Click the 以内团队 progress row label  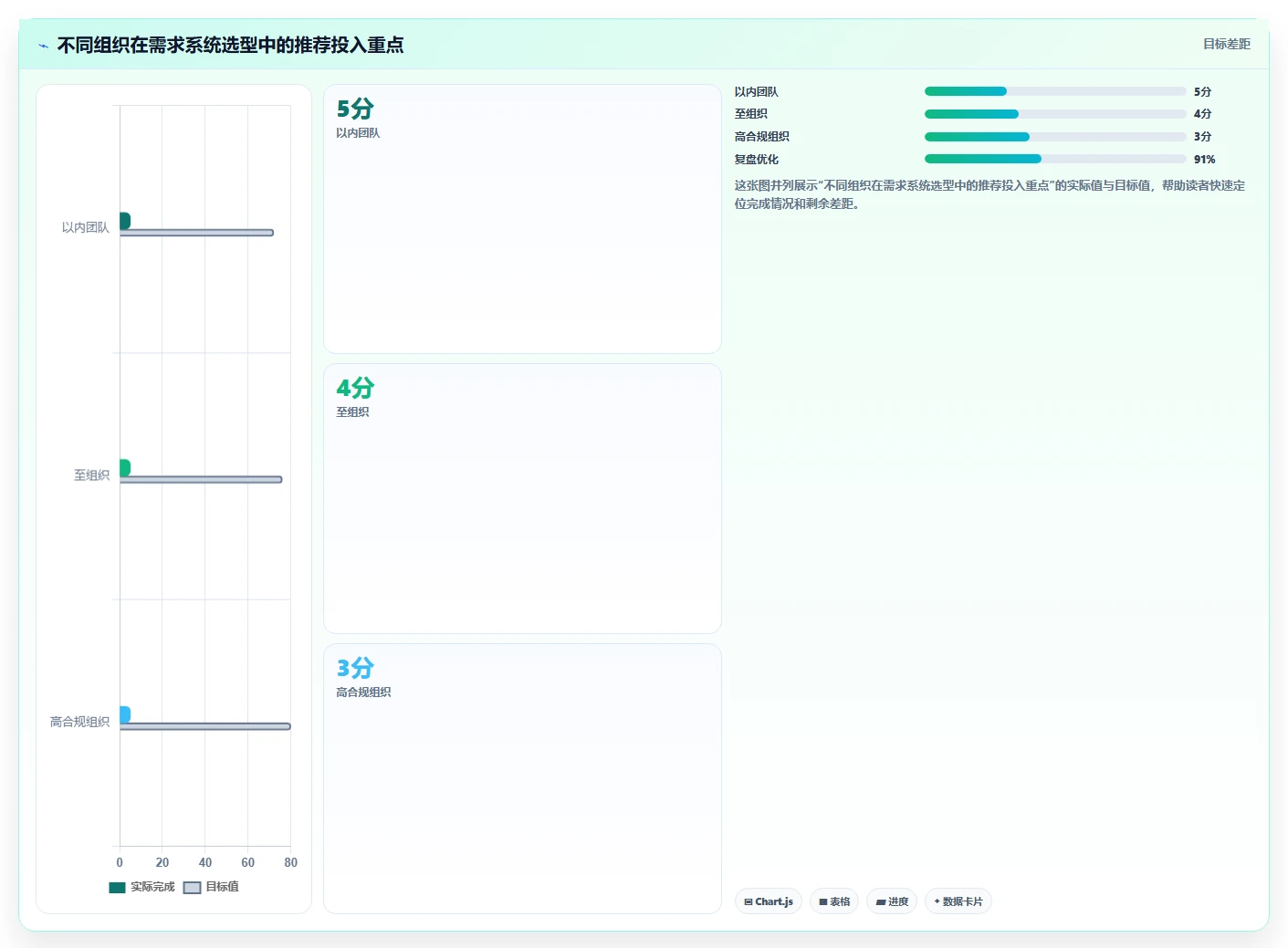click(x=757, y=92)
